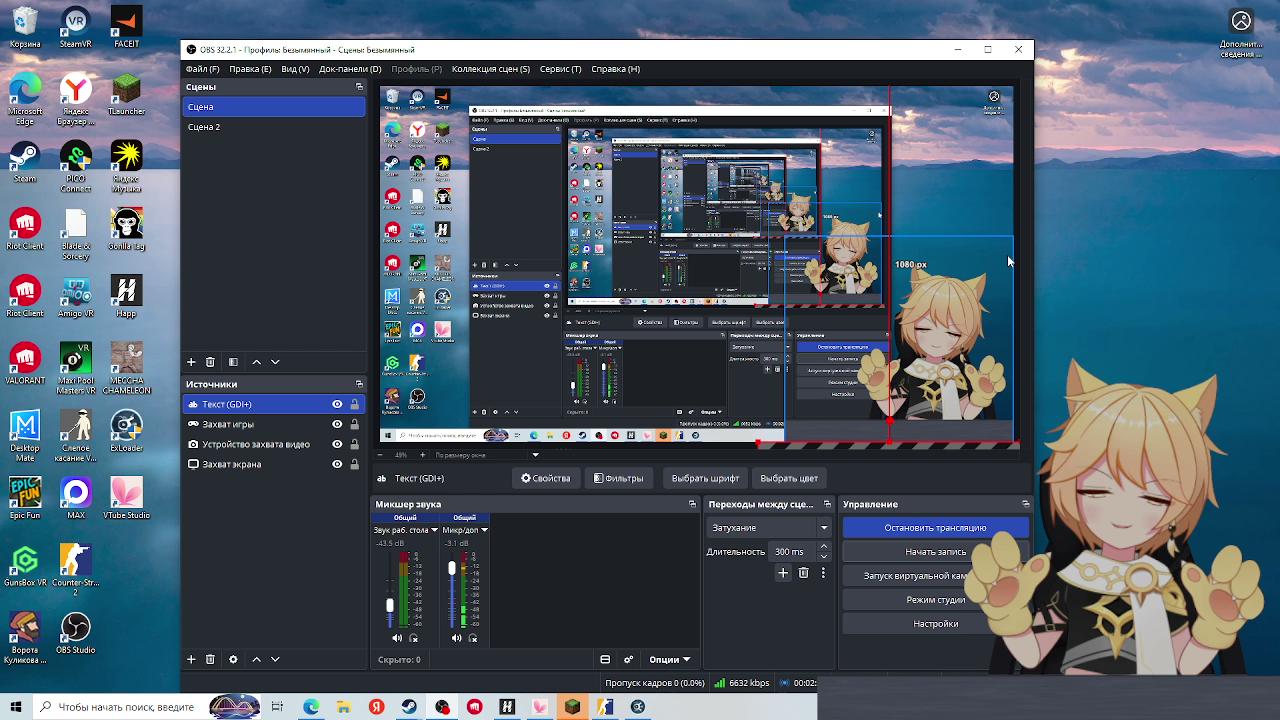The width and height of the screenshot is (1280, 720).
Task: Hide the Захват игры source
Action: [x=337, y=424]
